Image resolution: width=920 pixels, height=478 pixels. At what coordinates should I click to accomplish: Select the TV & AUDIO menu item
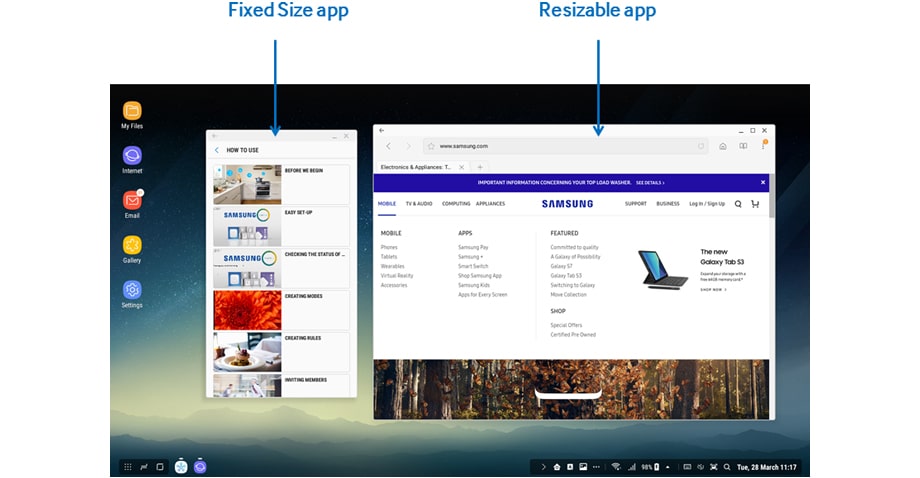pyautogui.click(x=419, y=204)
